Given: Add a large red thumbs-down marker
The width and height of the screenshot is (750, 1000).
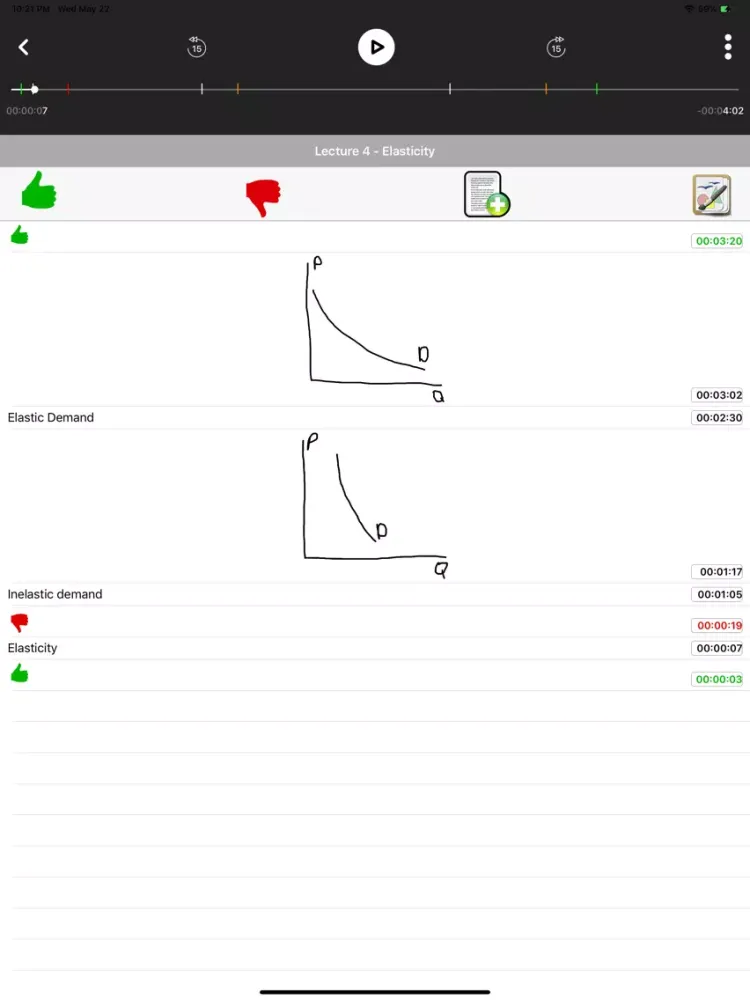Looking at the screenshot, I should coord(263,196).
